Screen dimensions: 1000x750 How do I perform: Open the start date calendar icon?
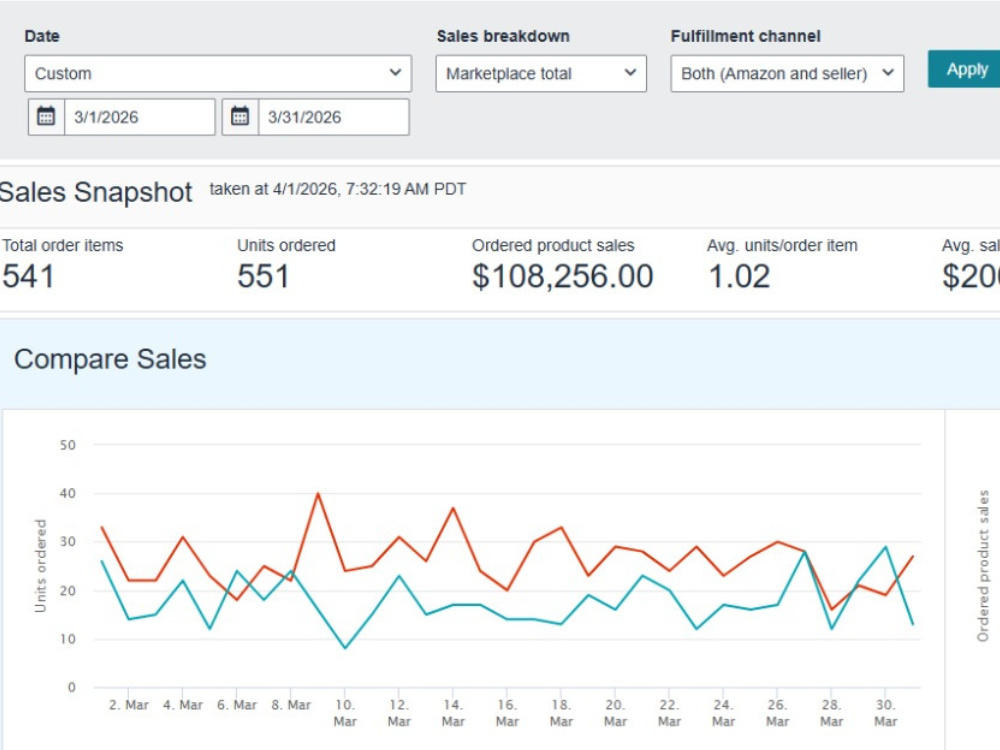click(x=46, y=117)
